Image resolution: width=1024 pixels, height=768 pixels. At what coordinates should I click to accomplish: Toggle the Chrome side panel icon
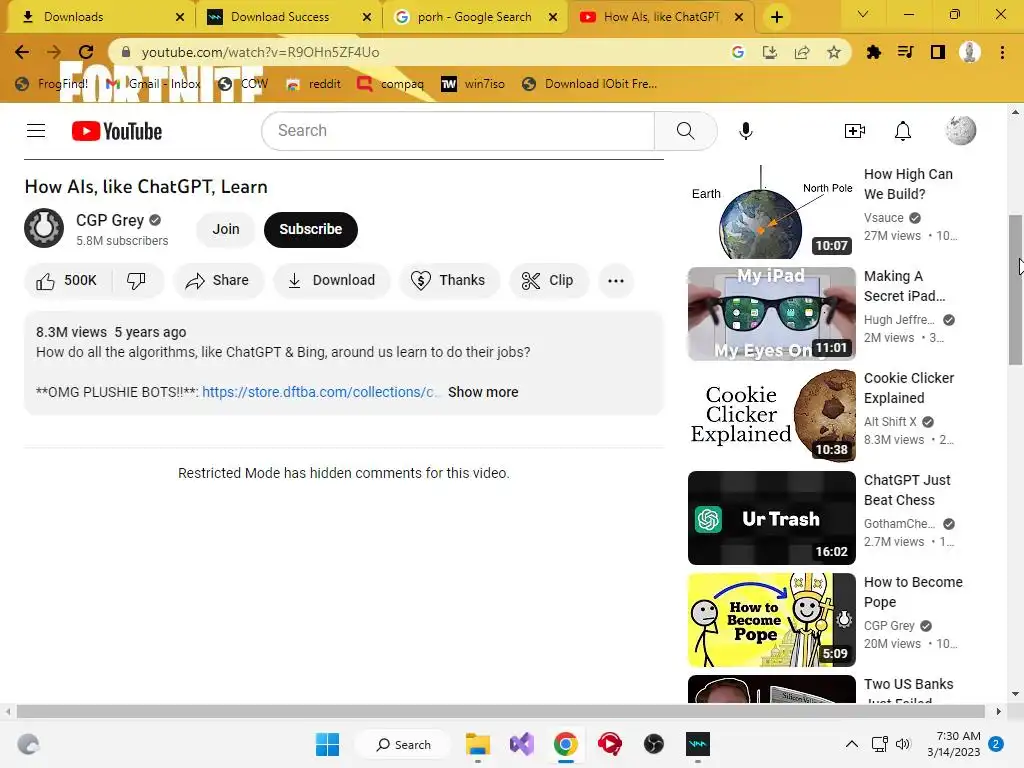click(x=938, y=52)
